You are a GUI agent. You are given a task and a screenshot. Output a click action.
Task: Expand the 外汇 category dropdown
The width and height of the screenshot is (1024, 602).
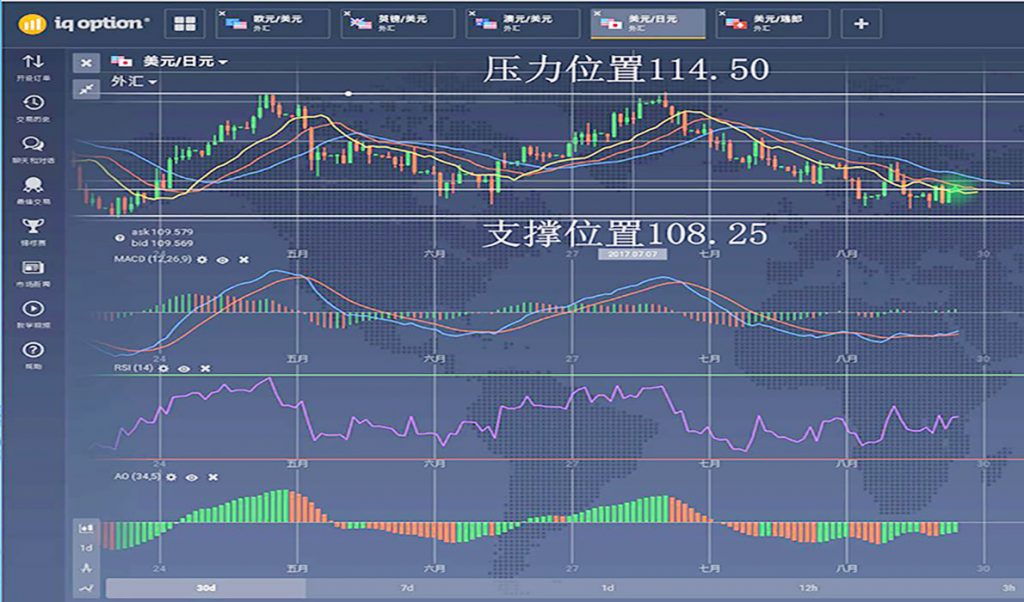pyautogui.click(x=135, y=82)
